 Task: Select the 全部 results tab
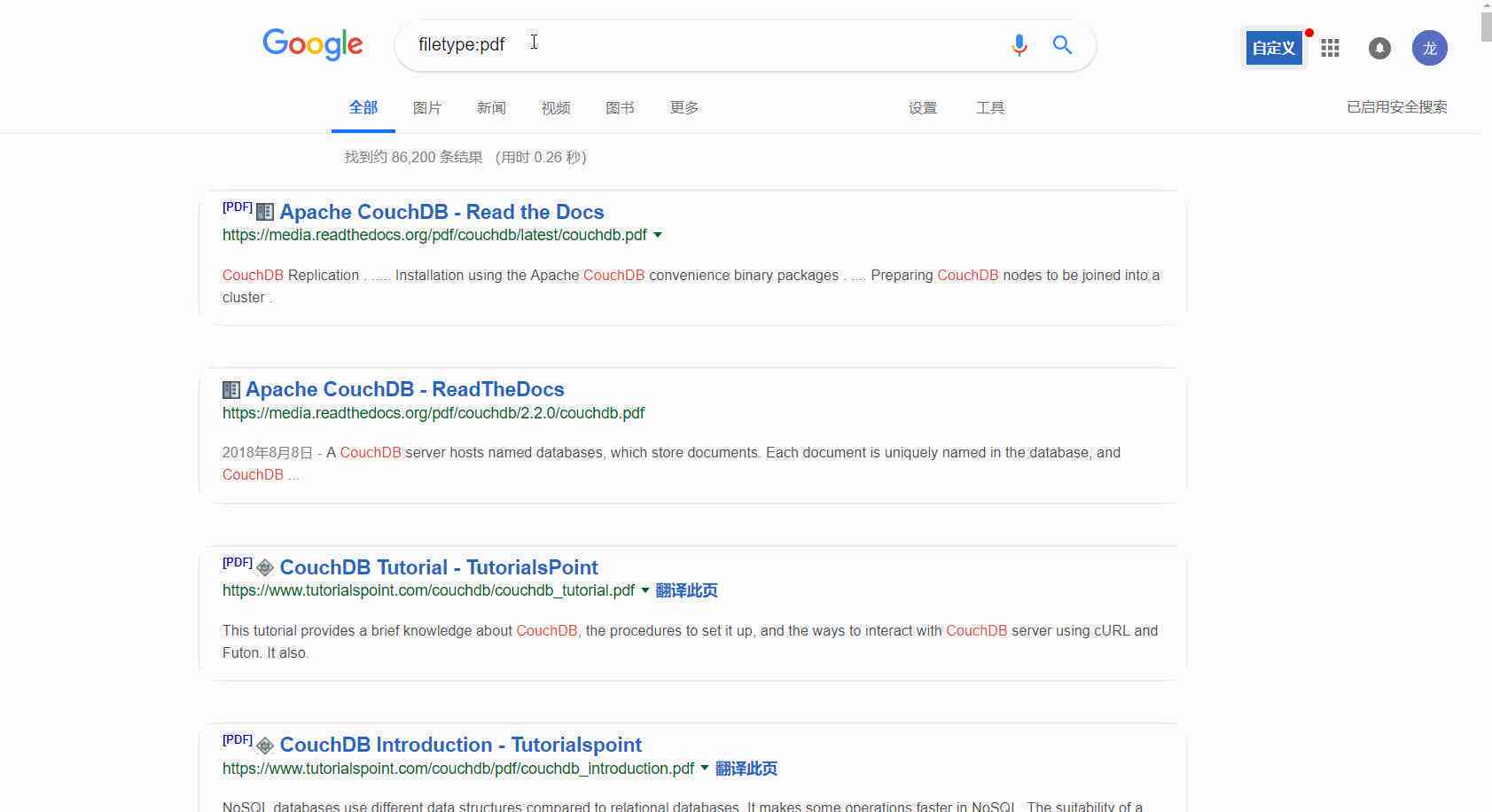(x=363, y=107)
